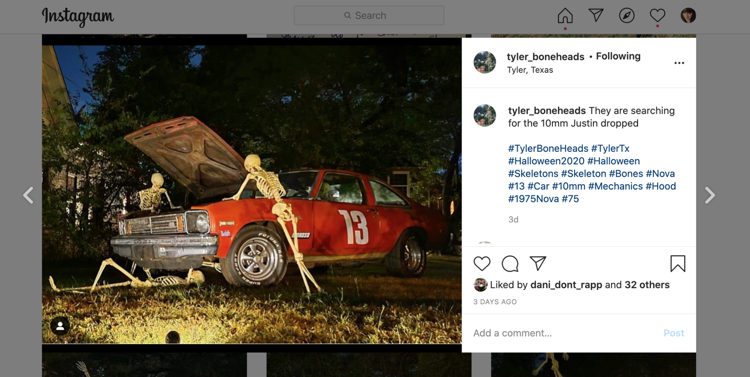Open the #1975Nova hashtag link

pyautogui.click(x=533, y=199)
